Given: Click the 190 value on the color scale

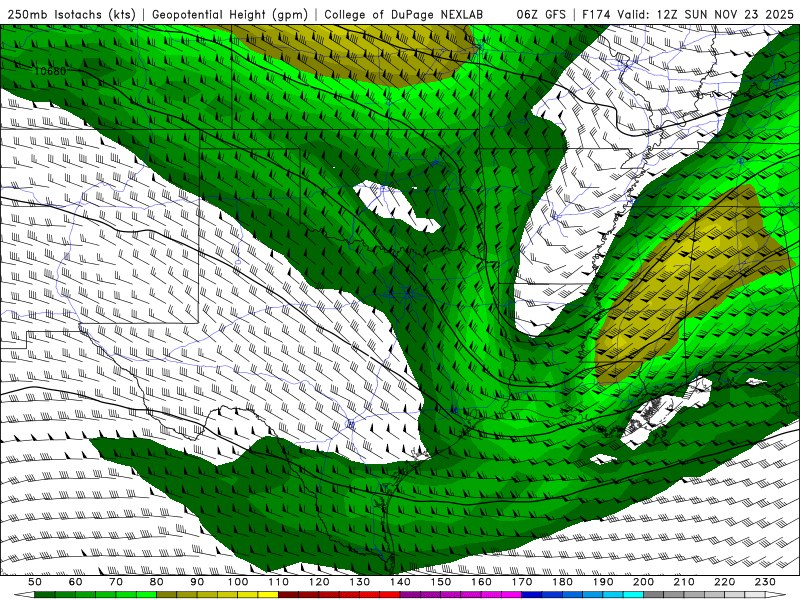Looking at the screenshot, I should coord(603,582).
